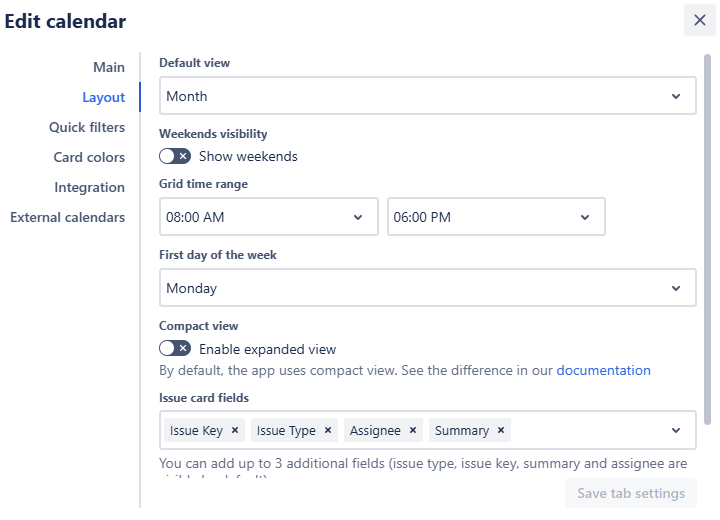This screenshot has height=520, width=720.
Task: Open the External calendars tab
Action: [67, 217]
